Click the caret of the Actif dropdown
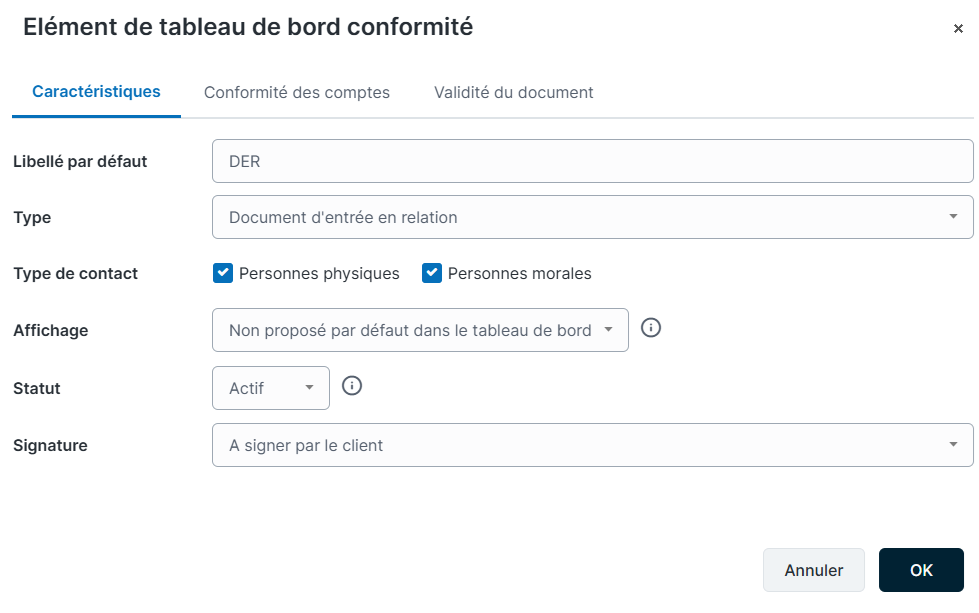 click(309, 388)
